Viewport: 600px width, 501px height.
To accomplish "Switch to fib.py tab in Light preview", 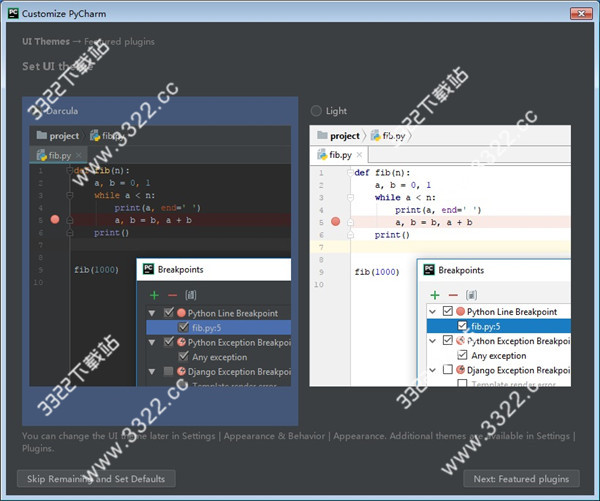I will 339,155.
